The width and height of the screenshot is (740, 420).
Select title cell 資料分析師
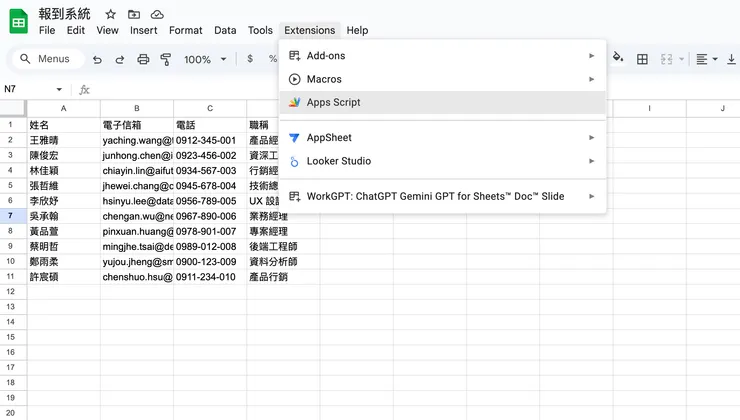(x=283, y=261)
